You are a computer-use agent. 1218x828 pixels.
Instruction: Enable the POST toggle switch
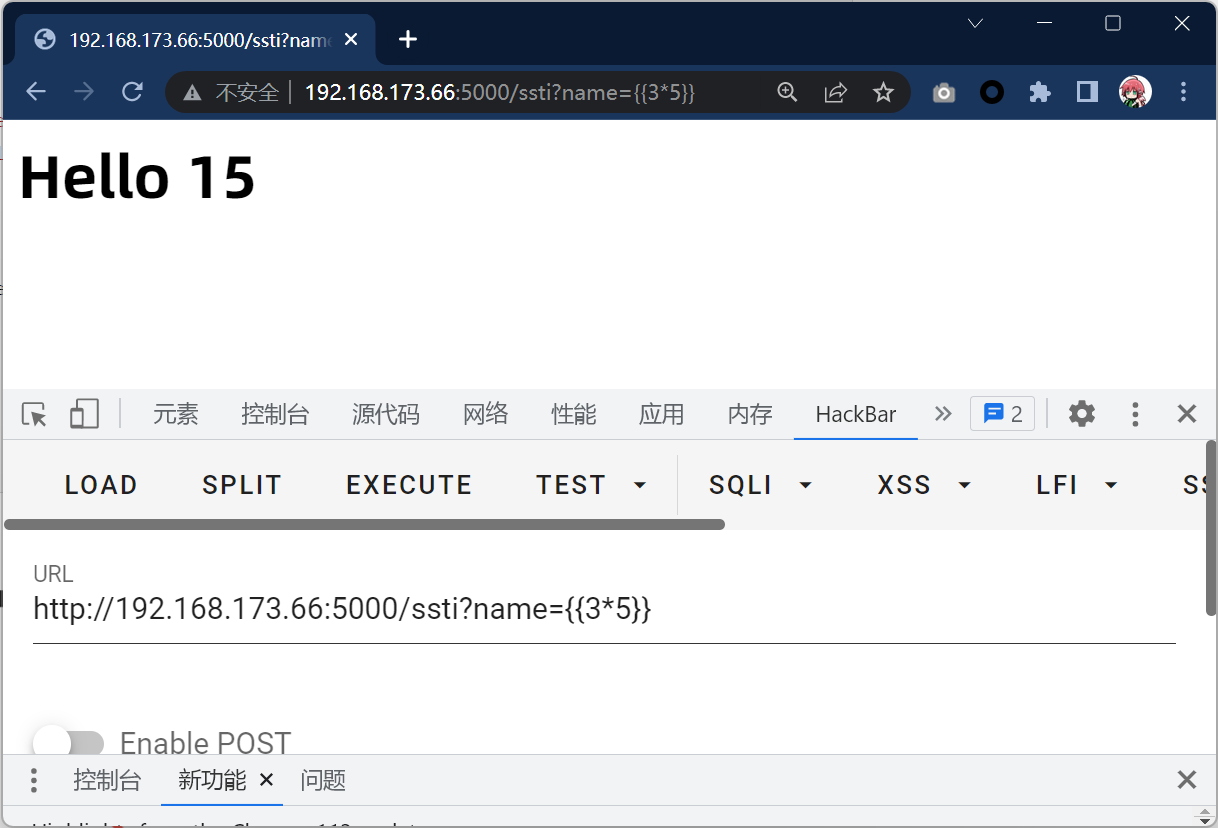[x=68, y=743]
